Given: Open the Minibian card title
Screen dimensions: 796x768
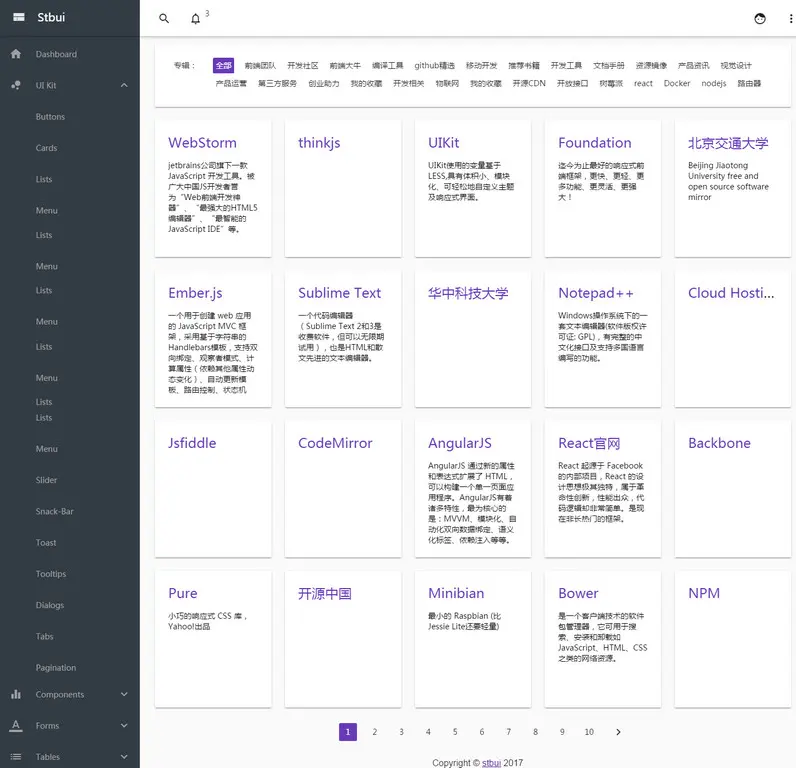Looking at the screenshot, I should (x=456, y=593).
